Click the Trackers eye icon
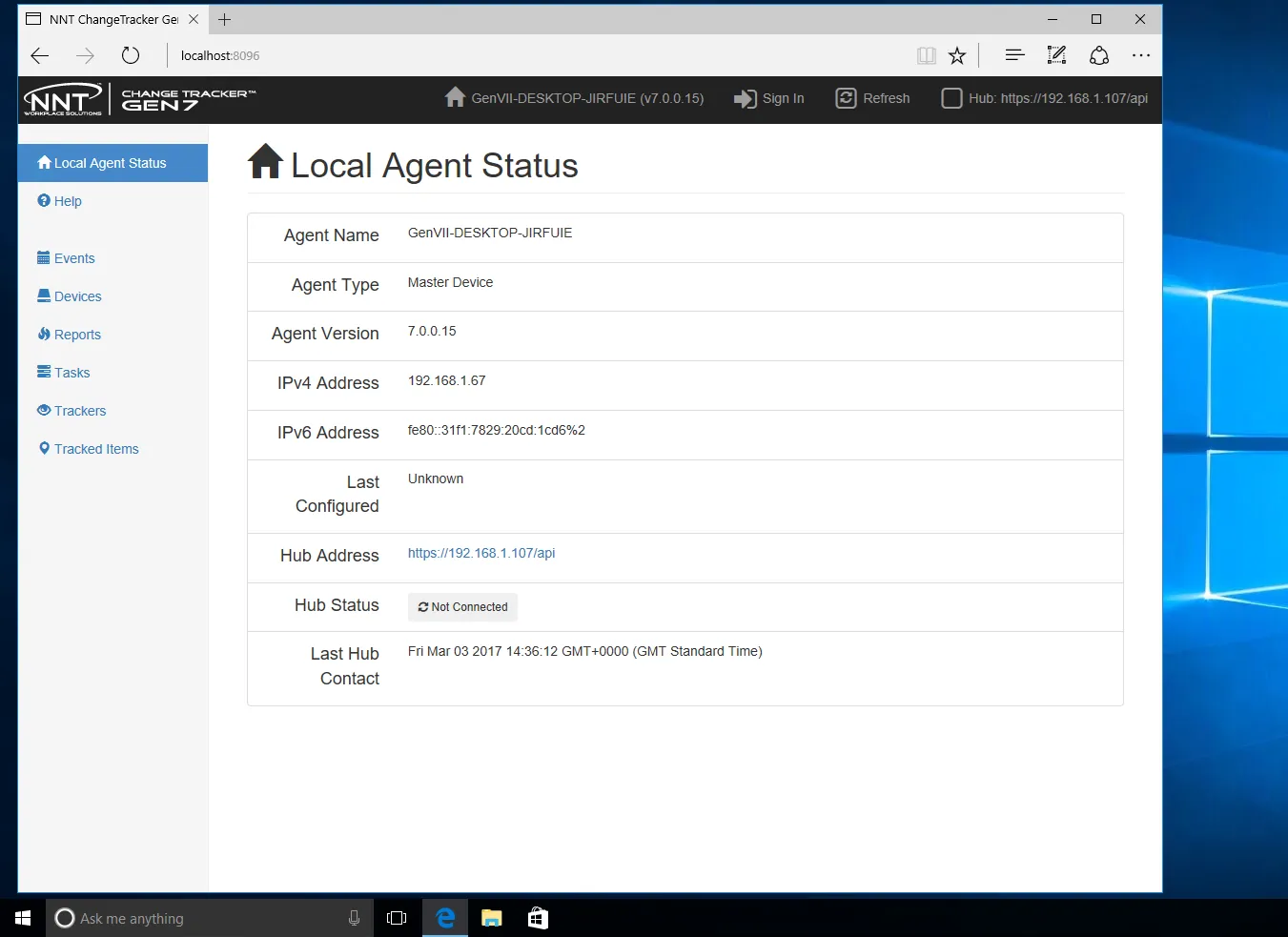The width and height of the screenshot is (1288, 937). tap(44, 410)
